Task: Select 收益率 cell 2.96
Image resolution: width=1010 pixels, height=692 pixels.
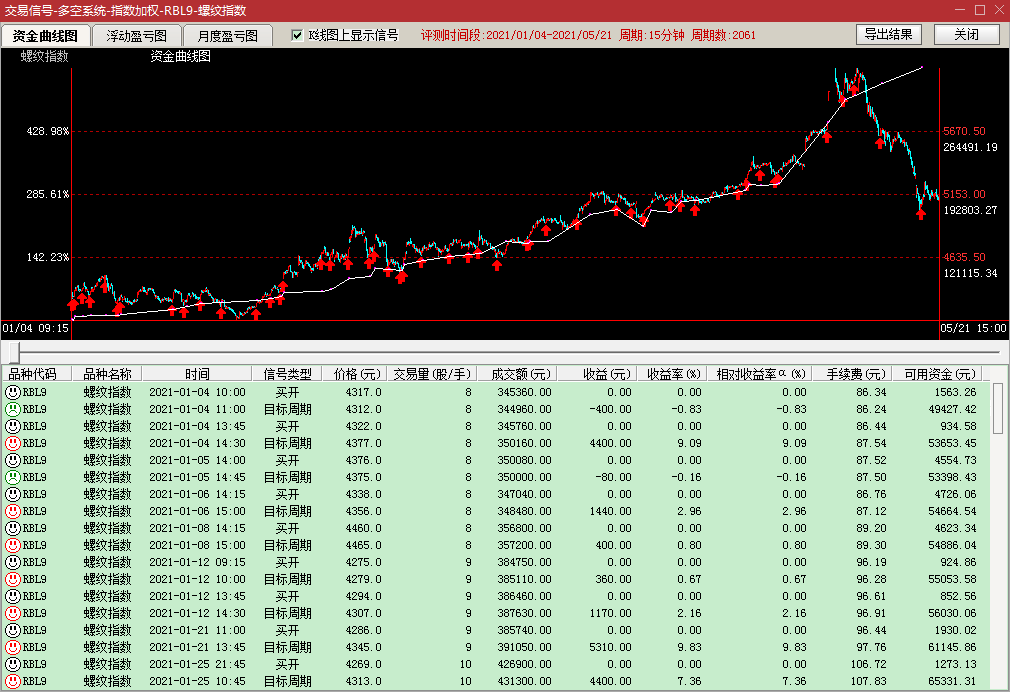Action: point(689,511)
